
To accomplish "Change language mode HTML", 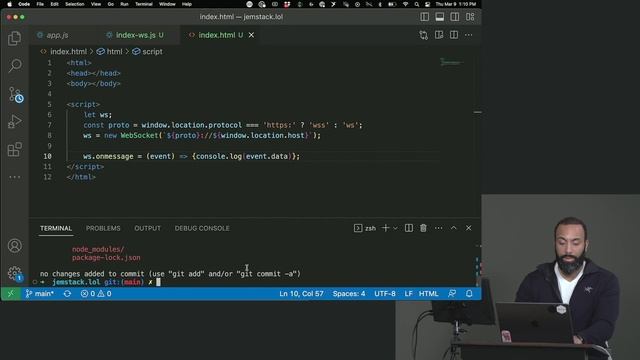I will tap(429, 293).
